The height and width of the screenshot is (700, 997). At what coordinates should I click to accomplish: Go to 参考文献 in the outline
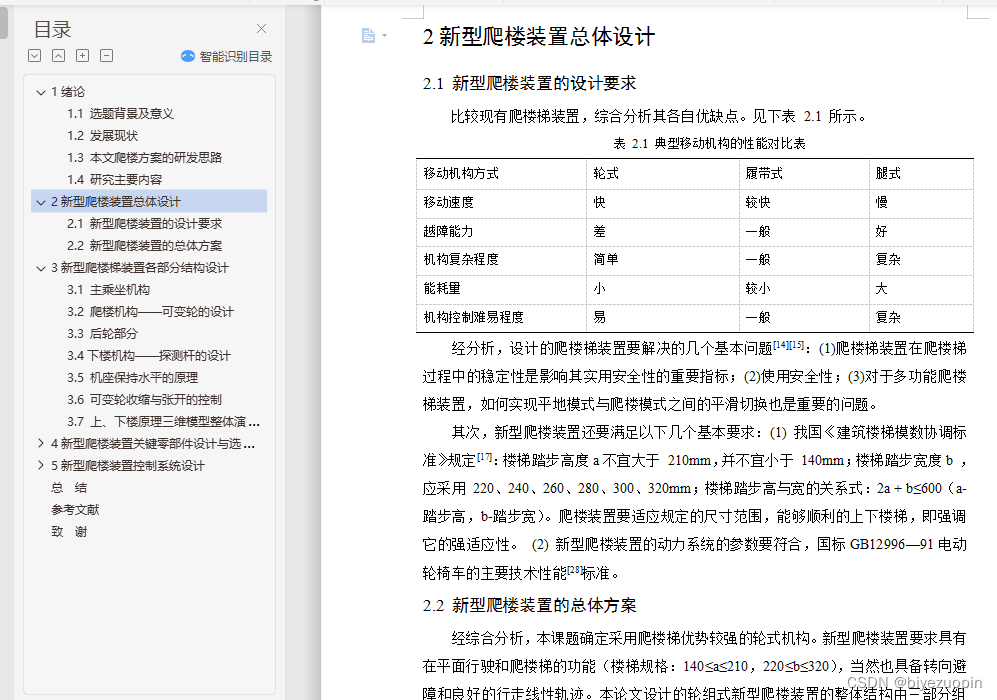[75, 510]
